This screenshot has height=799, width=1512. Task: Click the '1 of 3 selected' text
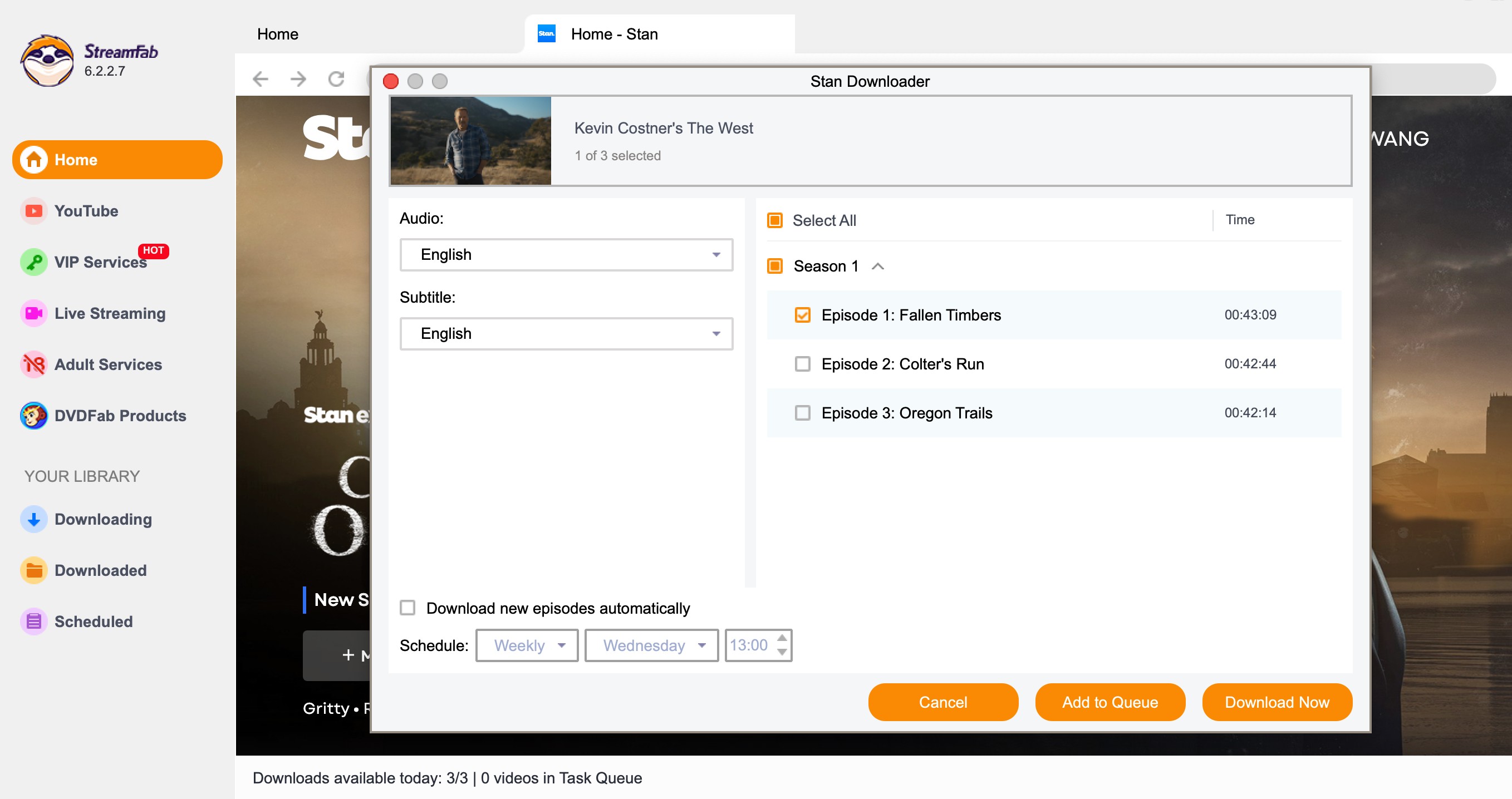point(617,155)
